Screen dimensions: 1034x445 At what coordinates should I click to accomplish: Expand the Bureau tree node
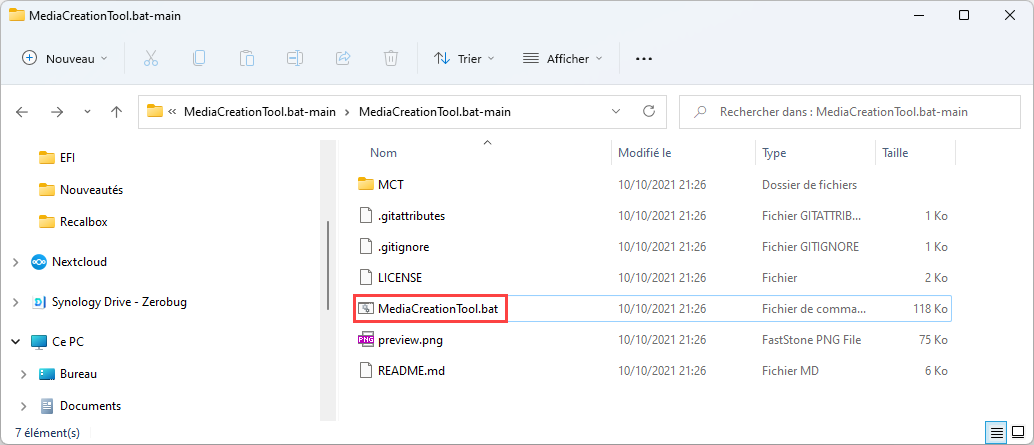24,374
